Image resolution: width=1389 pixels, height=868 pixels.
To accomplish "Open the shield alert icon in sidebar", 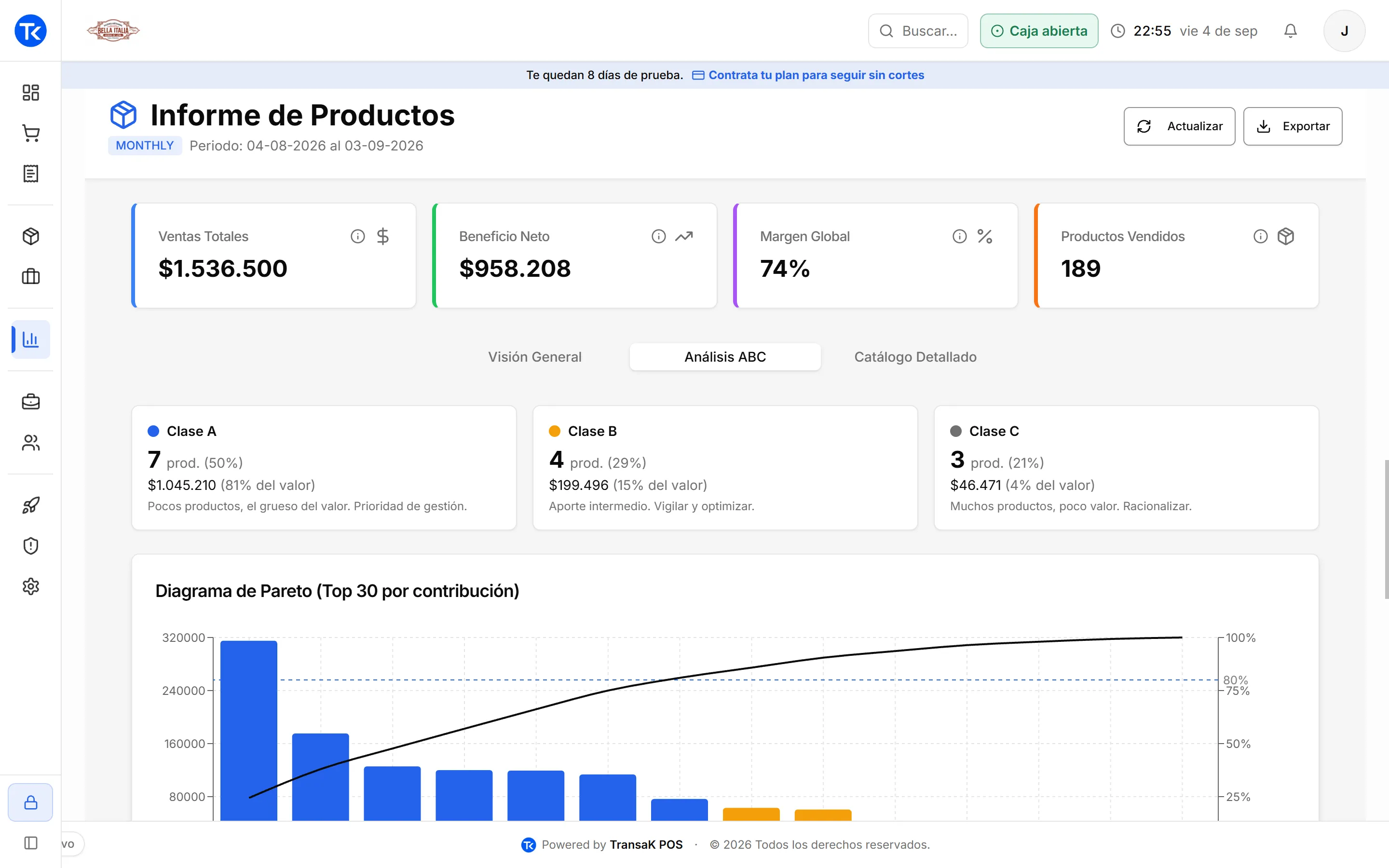I will (x=30, y=546).
